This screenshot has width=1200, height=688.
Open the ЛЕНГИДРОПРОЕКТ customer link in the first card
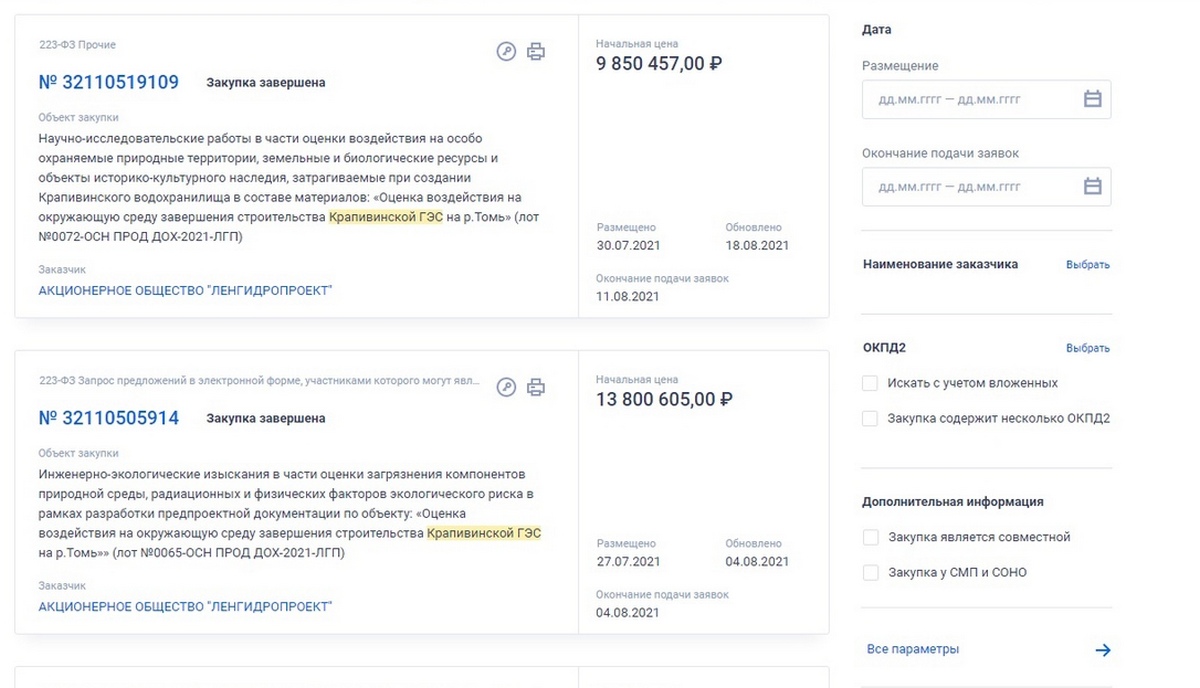click(185, 290)
